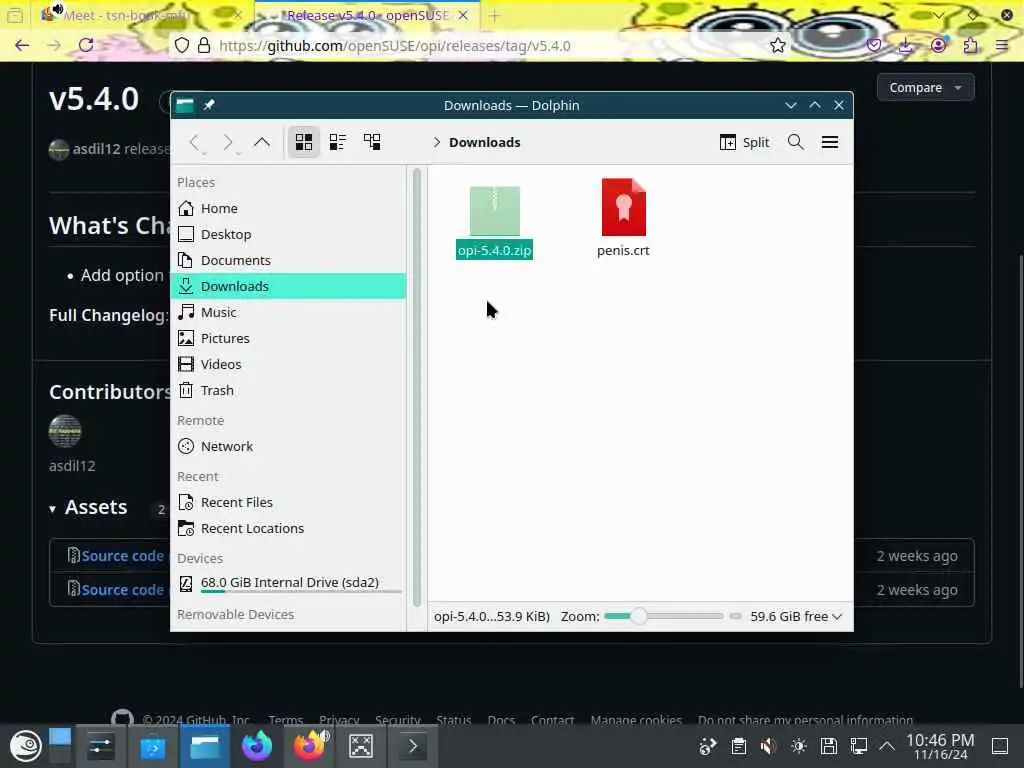This screenshot has width=1024, height=768.
Task: Open the clipboard tray icon
Action: 739,746
